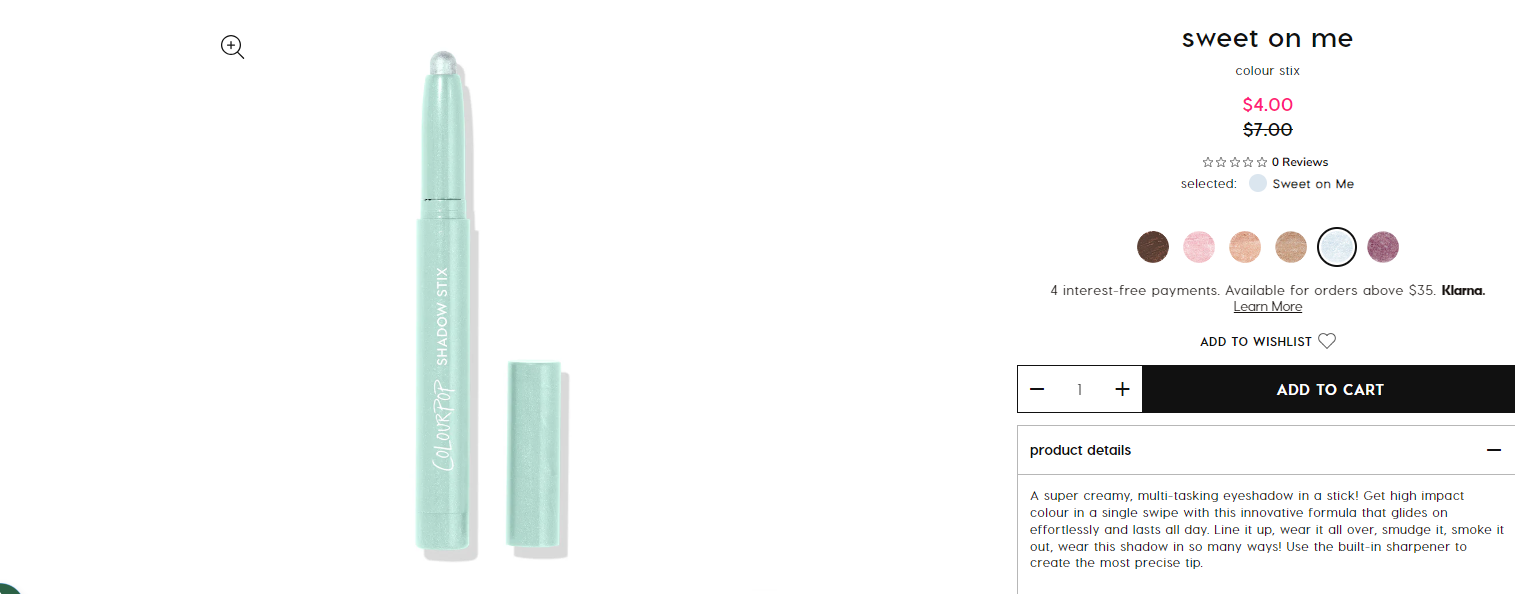The height and width of the screenshot is (594, 1515).
Task: Click the small selected shade indicator circle
Action: click(1257, 183)
